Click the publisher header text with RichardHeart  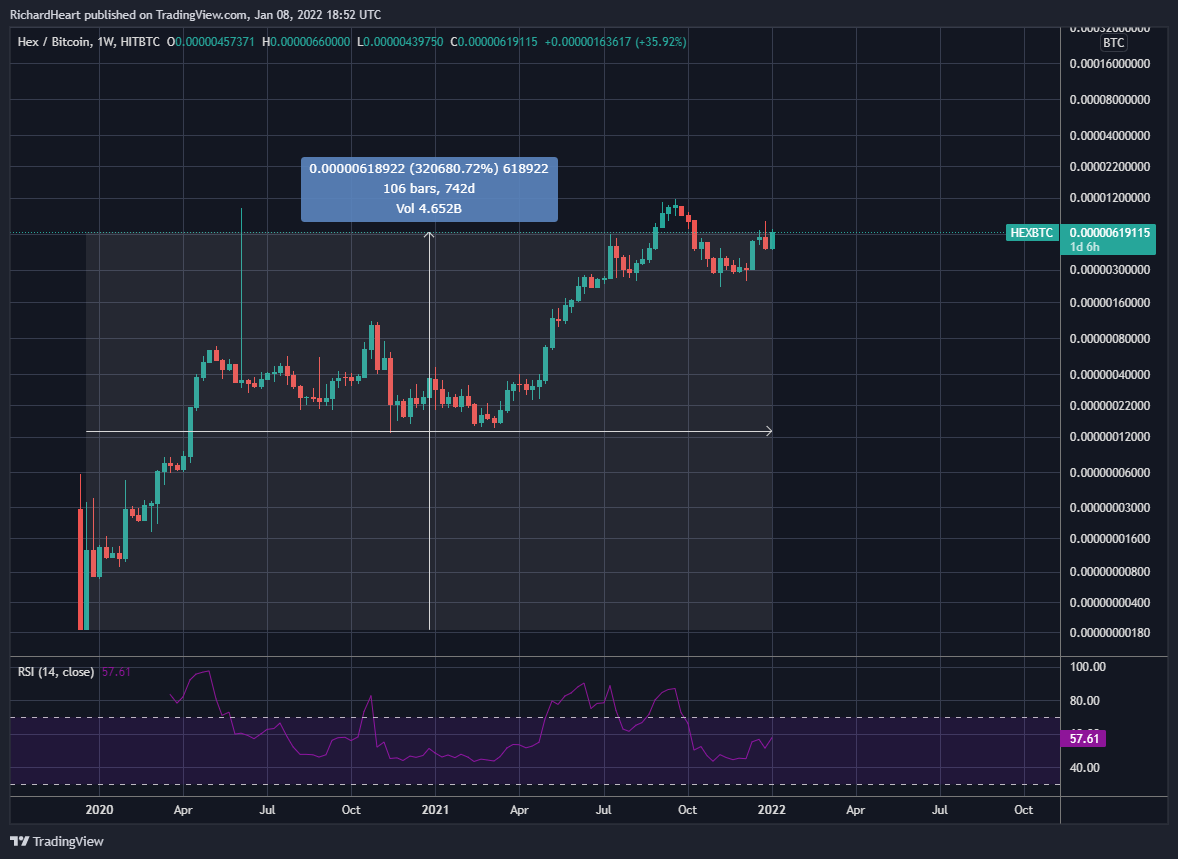point(195,15)
